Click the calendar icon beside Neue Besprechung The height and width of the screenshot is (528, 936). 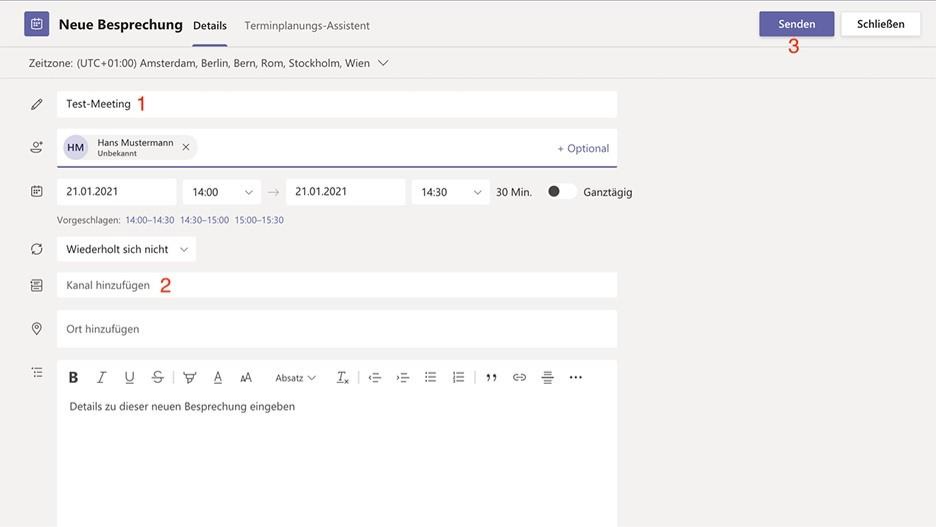click(36, 24)
